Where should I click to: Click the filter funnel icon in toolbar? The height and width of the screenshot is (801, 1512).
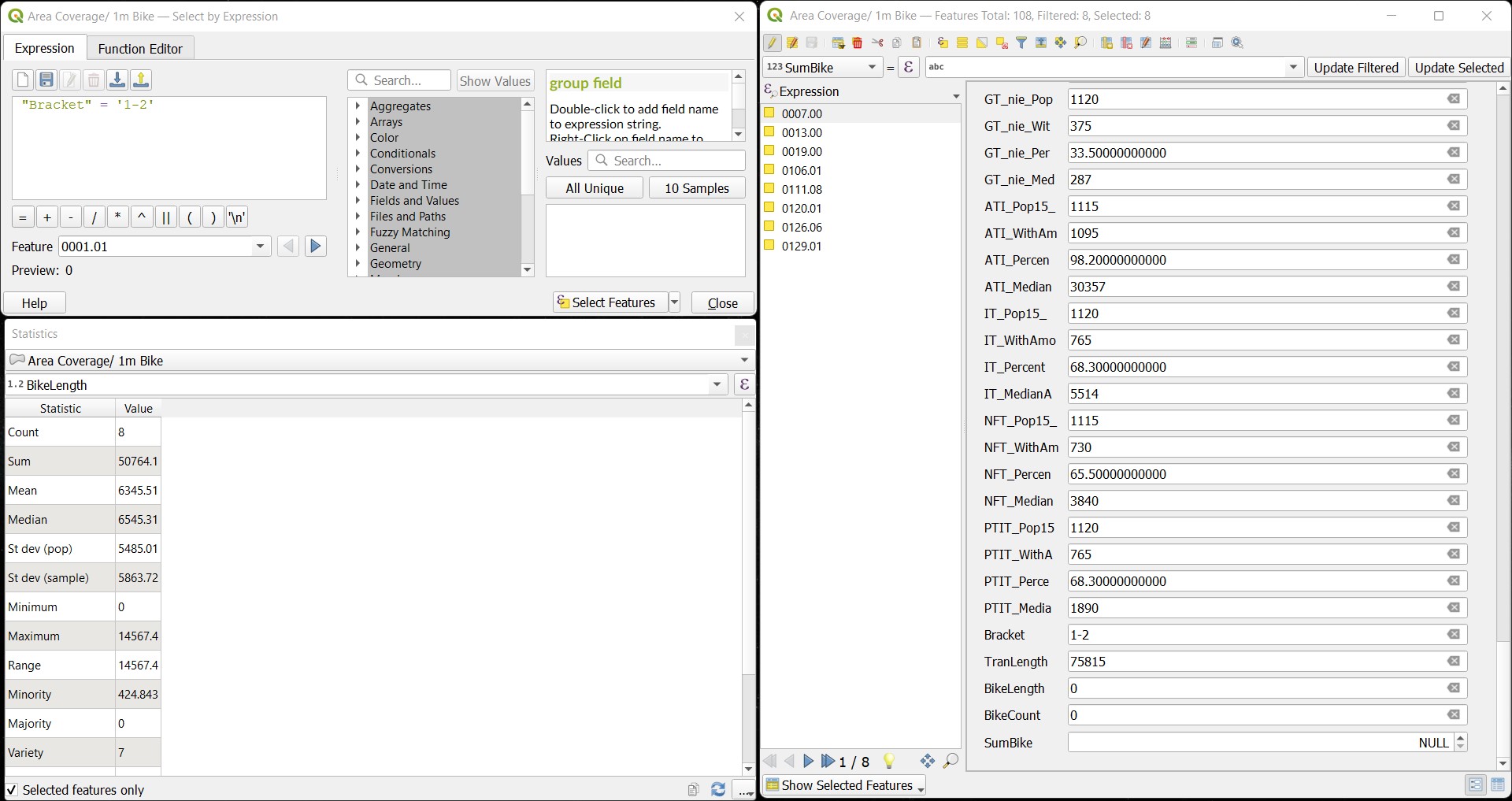tap(1021, 43)
